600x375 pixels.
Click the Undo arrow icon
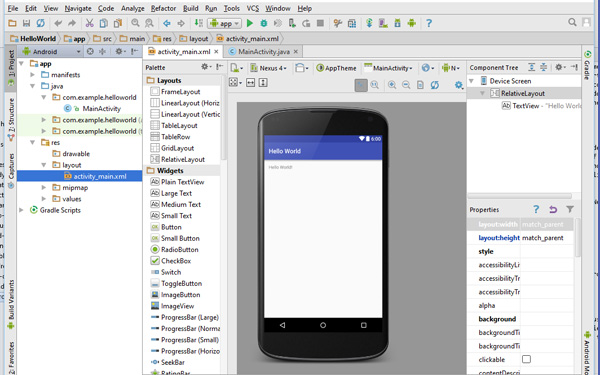pyautogui.click(x=58, y=23)
